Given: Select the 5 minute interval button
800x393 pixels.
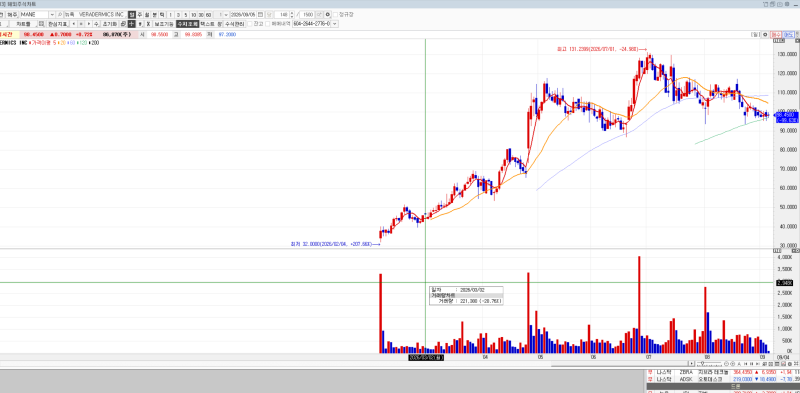Looking at the screenshot, I should click(186, 14).
